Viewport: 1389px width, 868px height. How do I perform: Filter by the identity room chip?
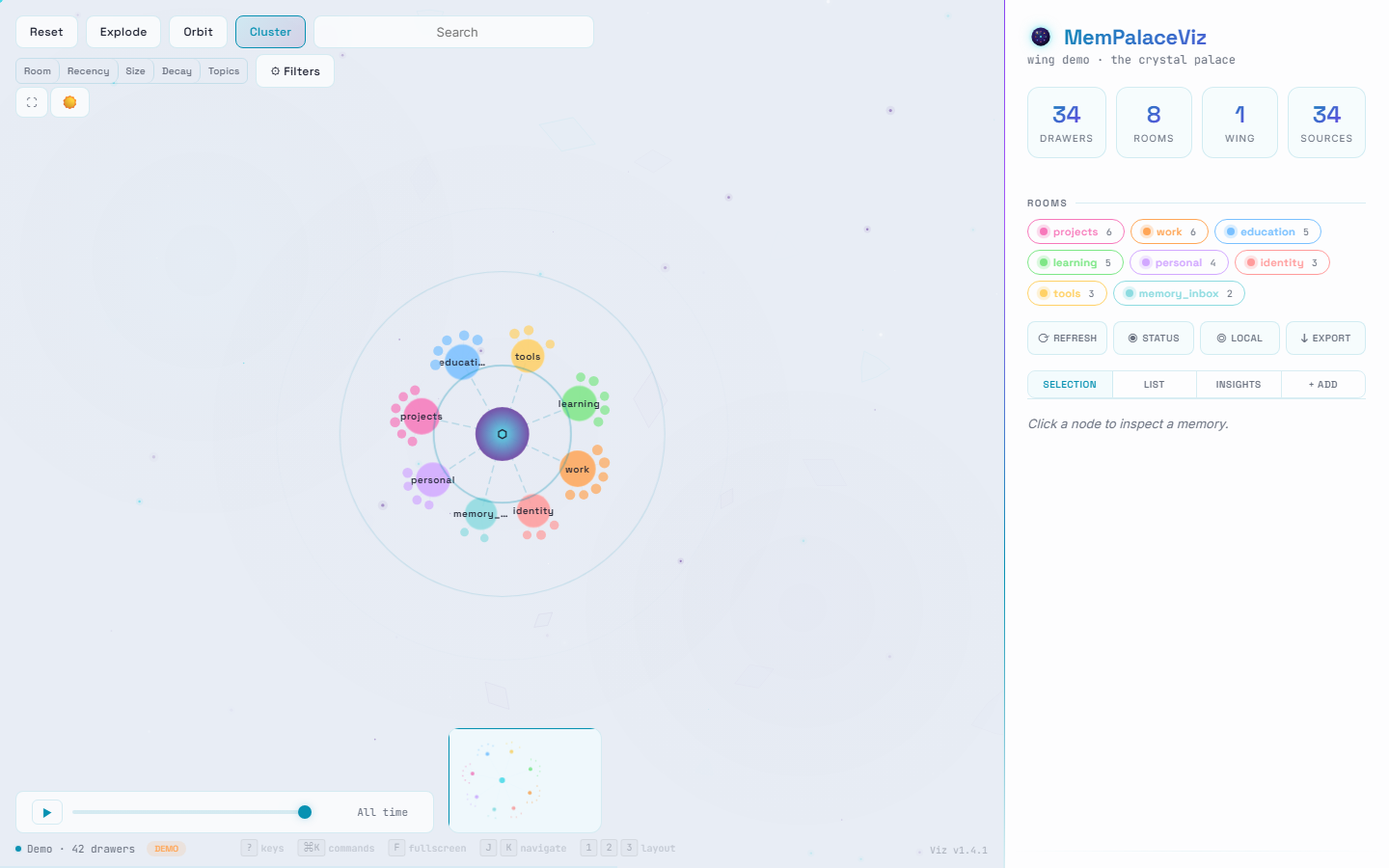click(x=1282, y=262)
